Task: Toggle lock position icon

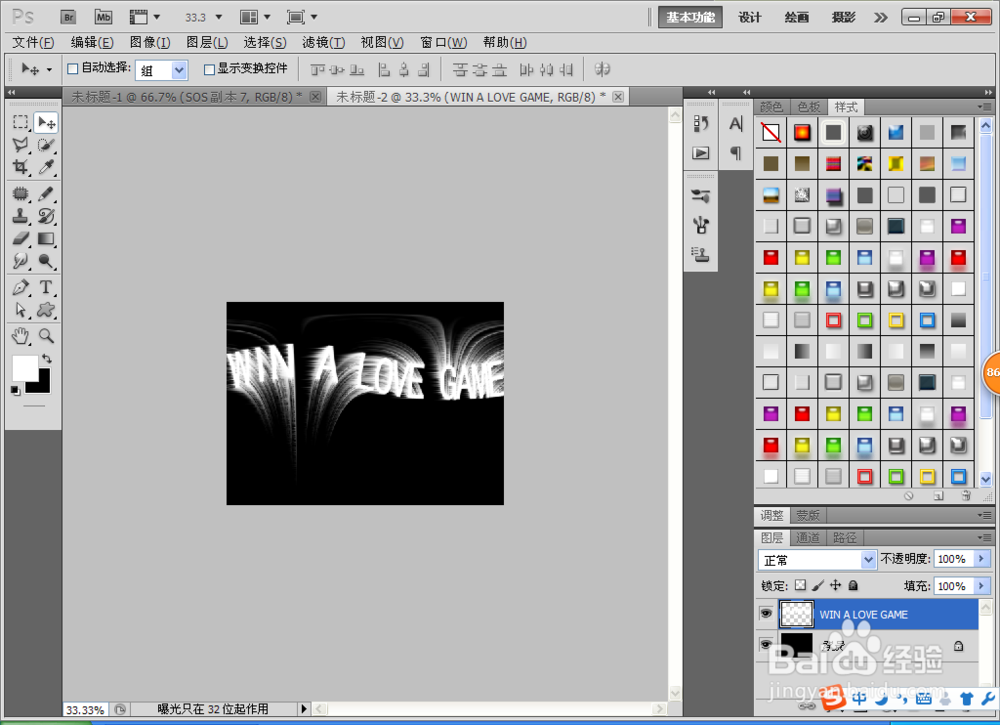Action: click(x=835, y=585)
